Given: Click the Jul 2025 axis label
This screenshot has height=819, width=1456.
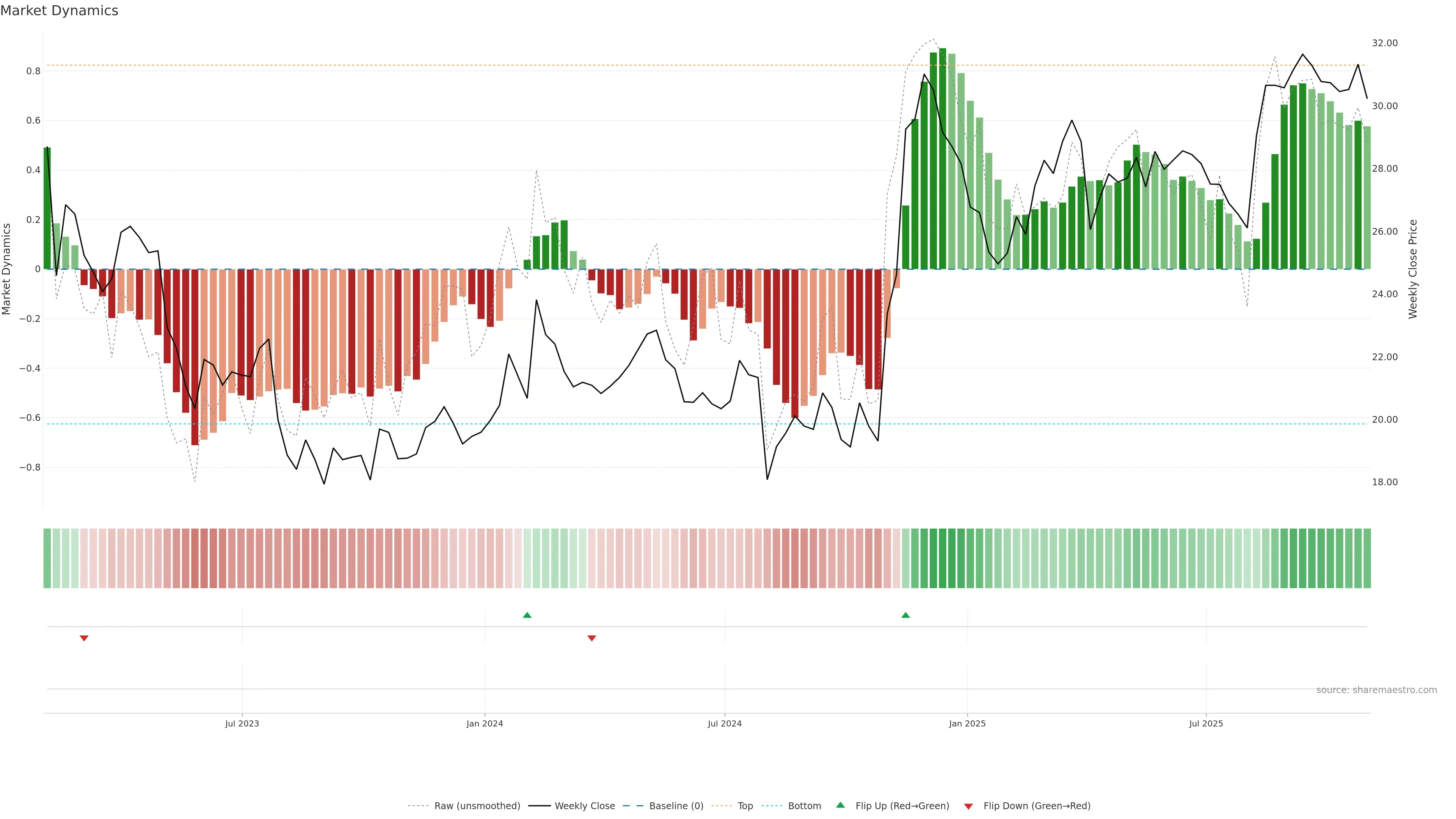Looking at the screenshot, I should coord(1206,723).
